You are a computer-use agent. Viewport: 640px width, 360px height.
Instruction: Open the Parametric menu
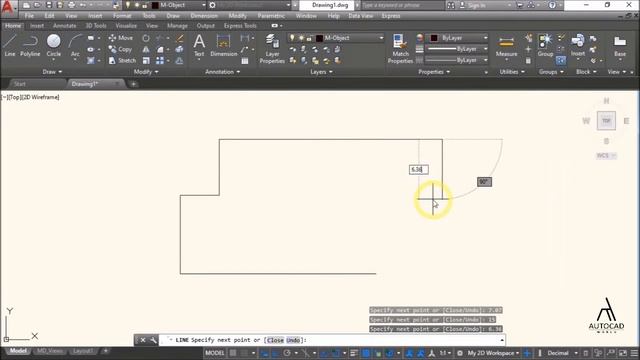271,16
